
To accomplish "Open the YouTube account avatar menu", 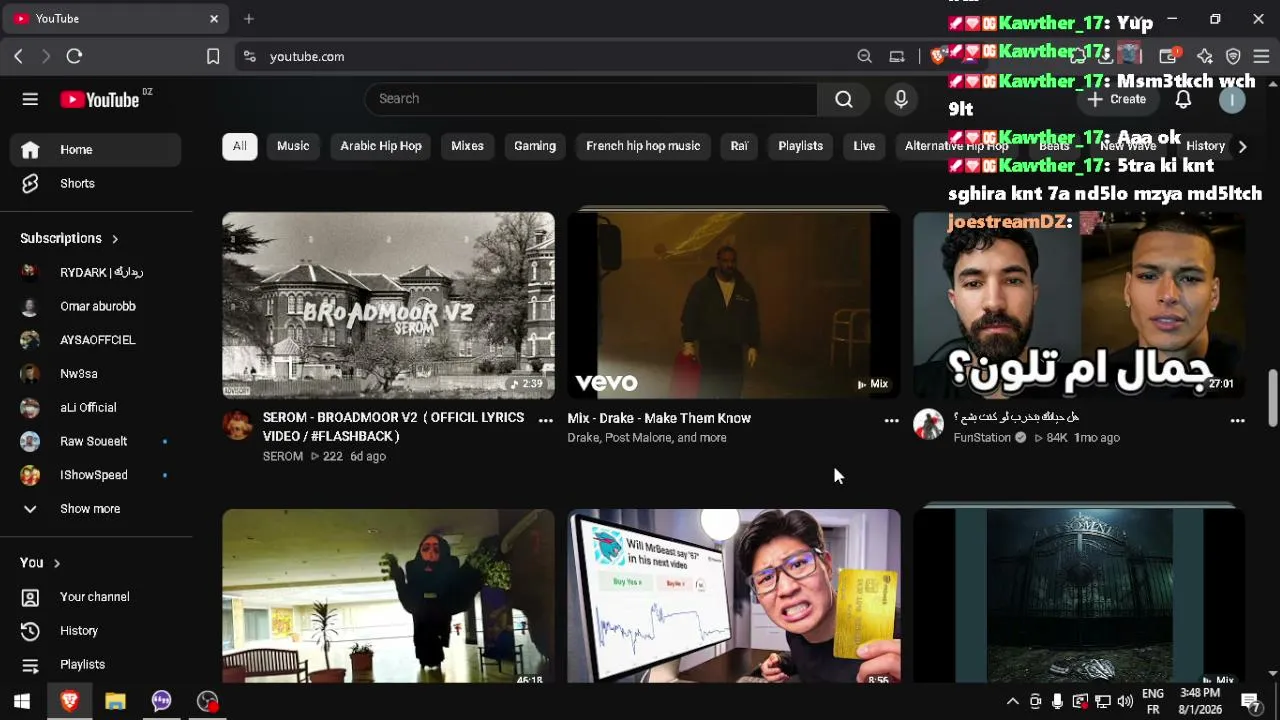I will pos(1232,99).
